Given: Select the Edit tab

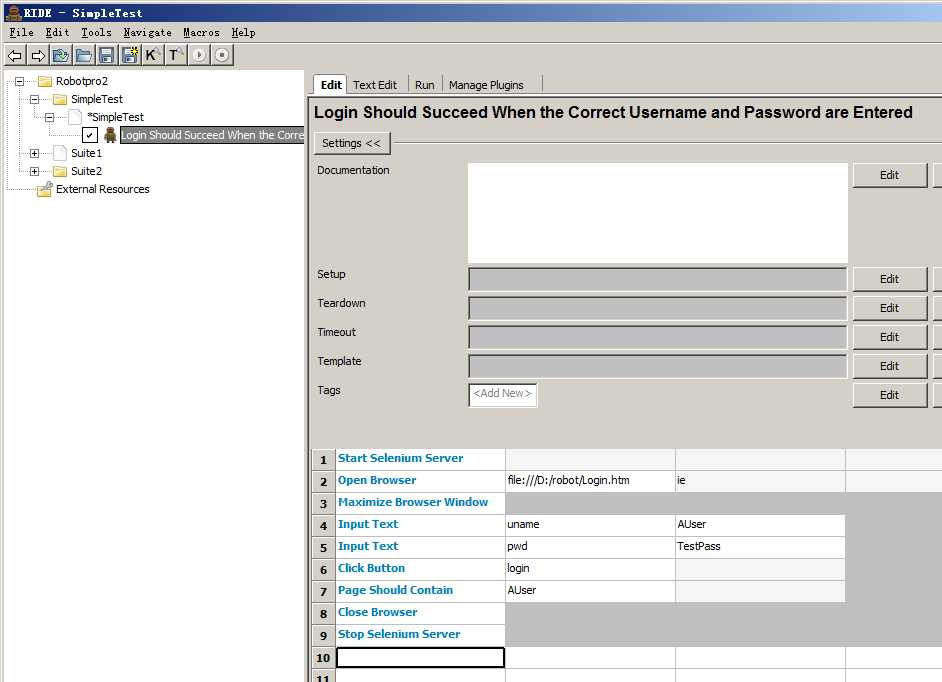Looking at the screenshot, I should (331, 85).
